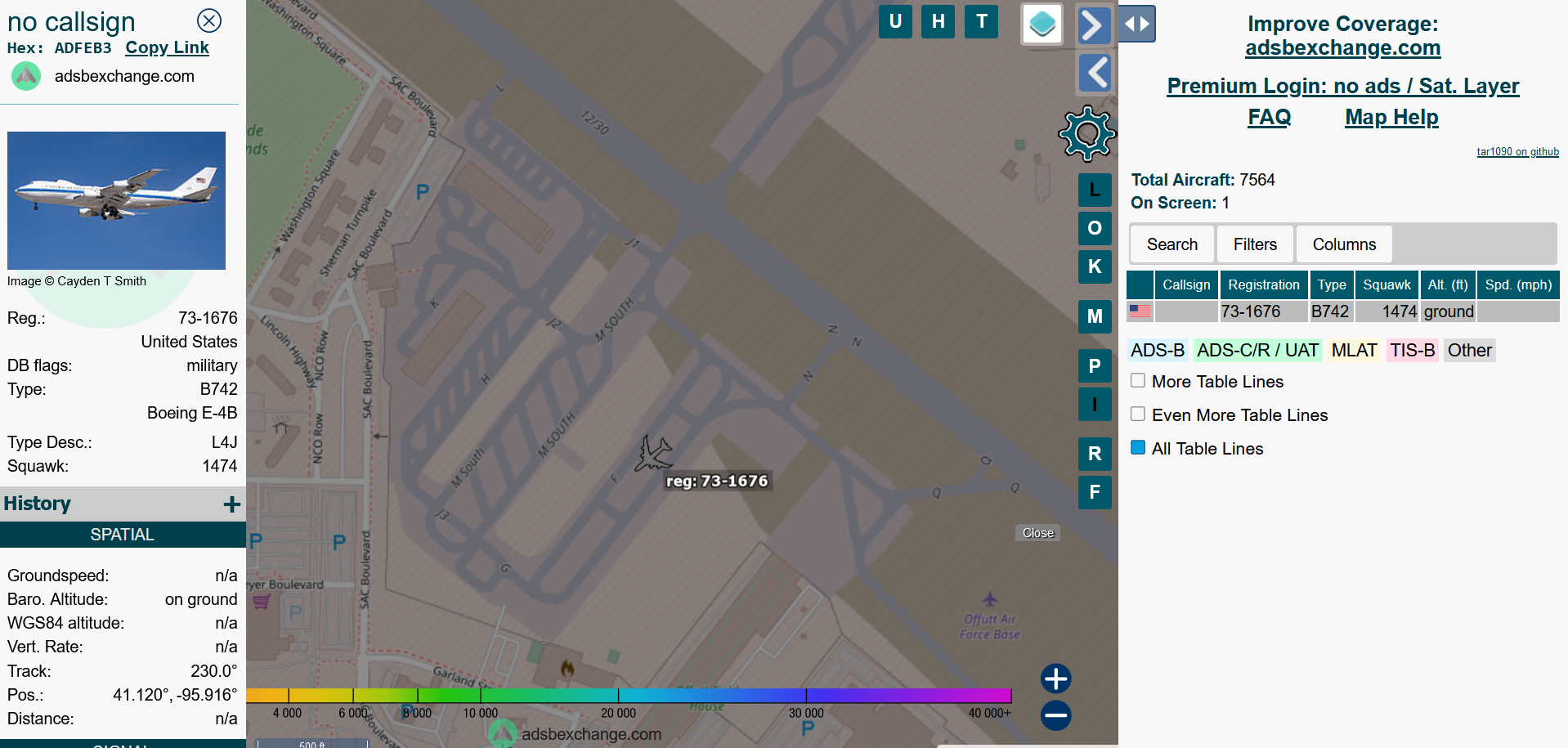Click the H map button
Viewport: 1568px width, 748px height.
(x=939, y=21)
